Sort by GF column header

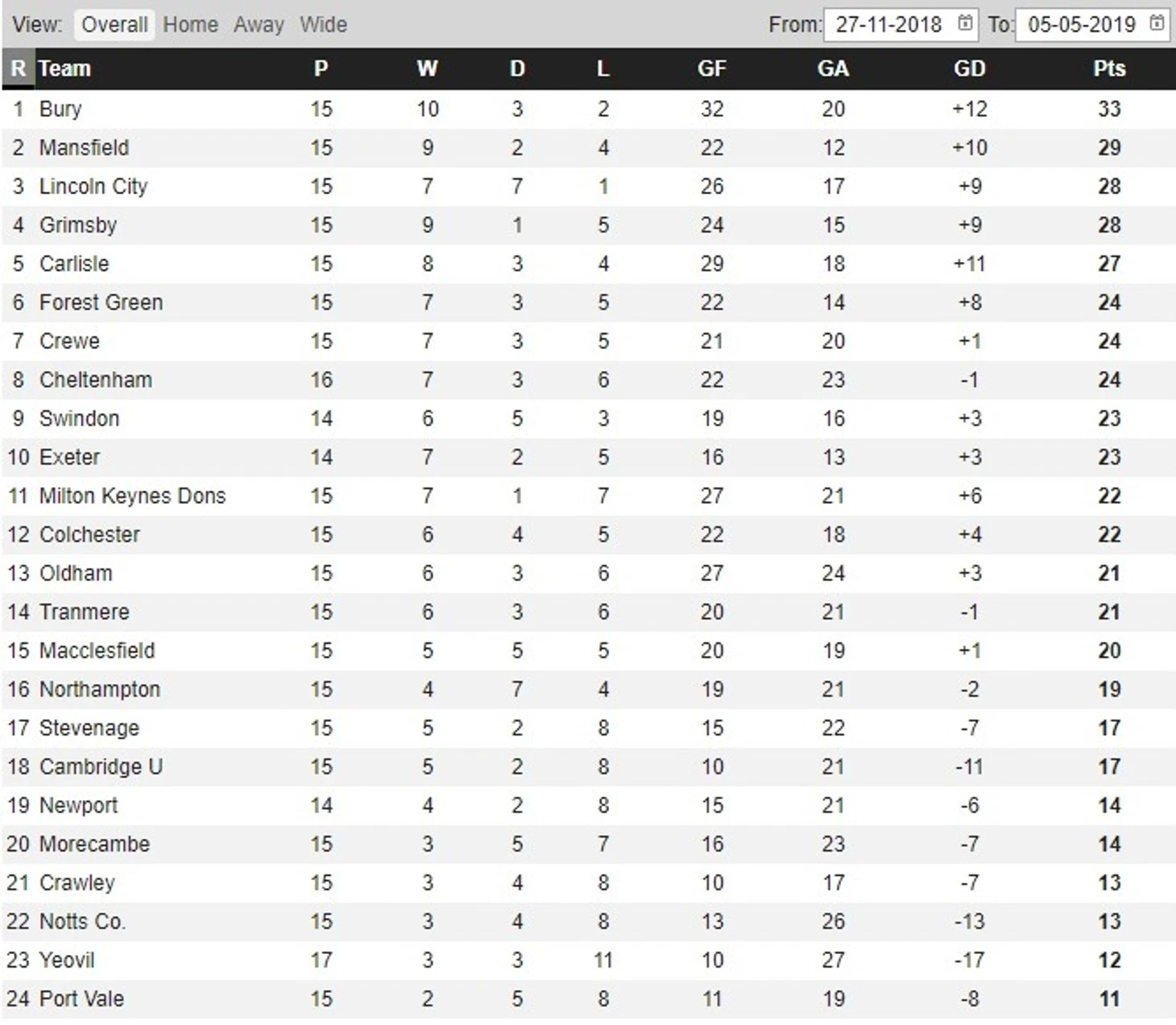tap(711, 68)
